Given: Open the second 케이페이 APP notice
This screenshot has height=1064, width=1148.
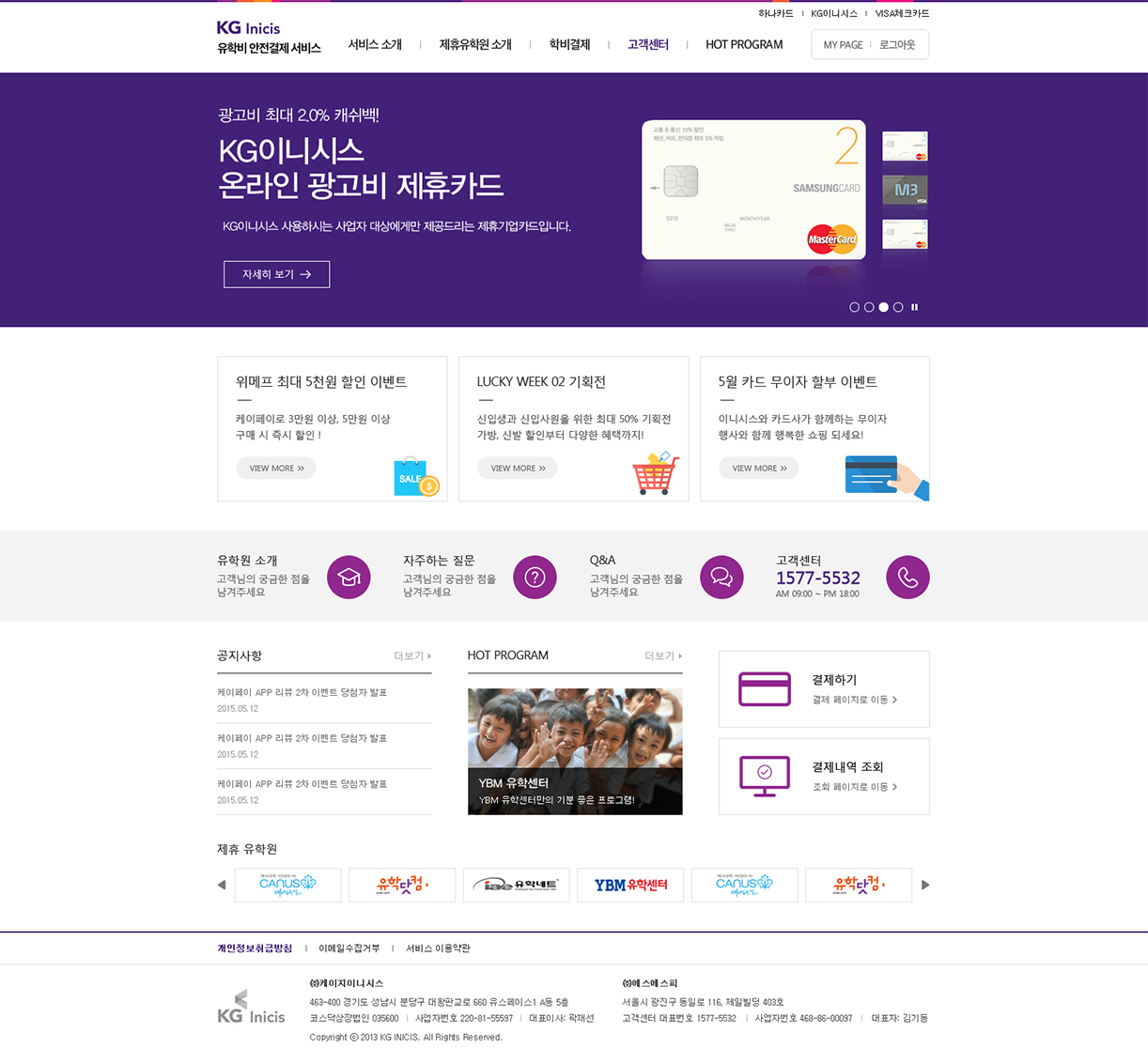Looking at the screenshot, I should click(302, 738).
